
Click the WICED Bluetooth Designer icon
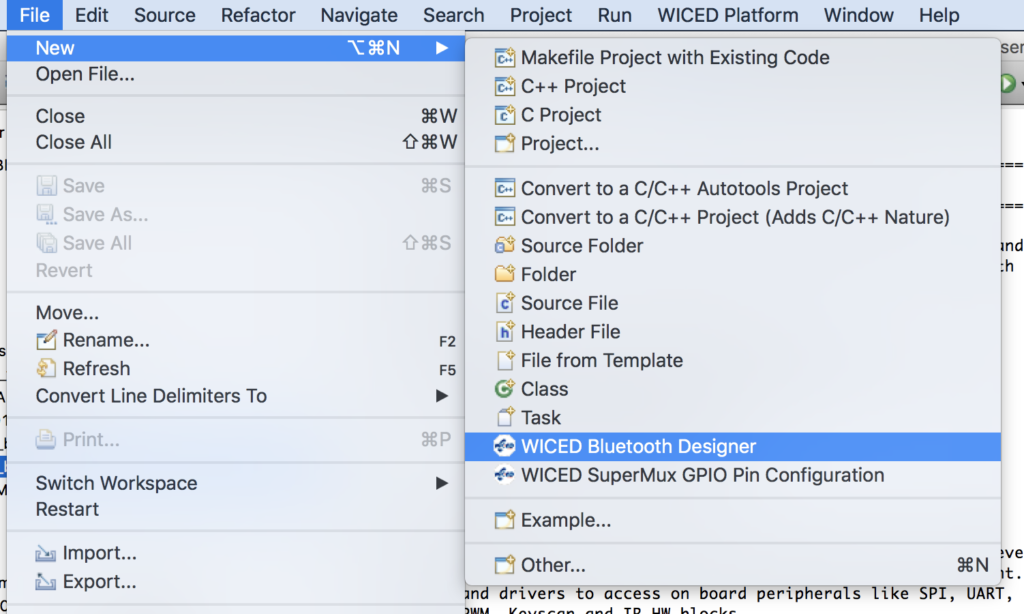504,446
